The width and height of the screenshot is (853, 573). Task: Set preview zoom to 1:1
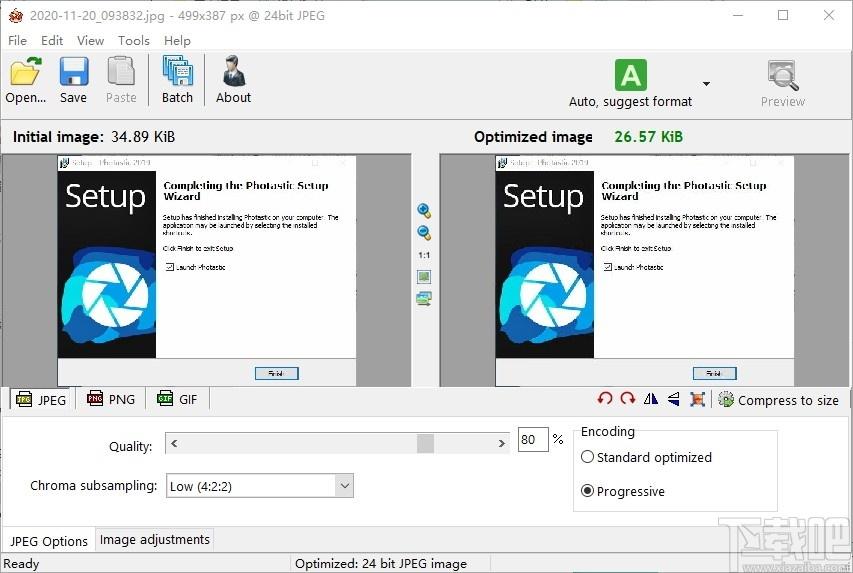click(x=424, y=255)
